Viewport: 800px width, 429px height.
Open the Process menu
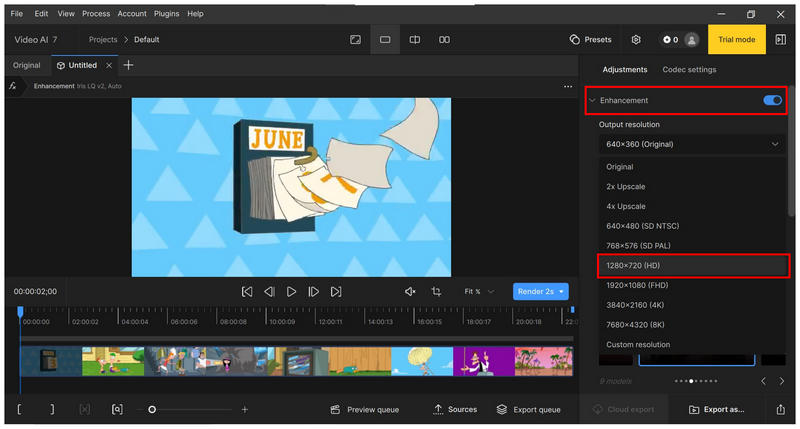(96, 14)
